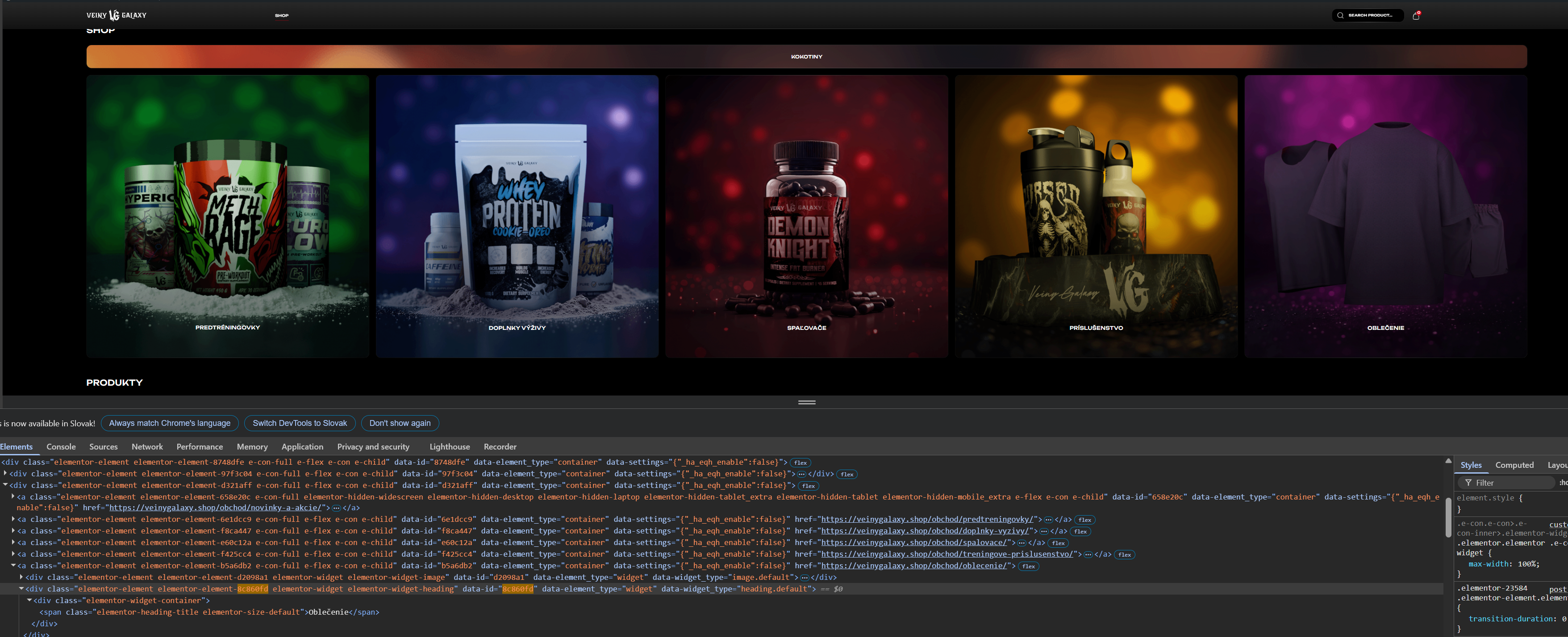Open the Príslušenstvo category card
The image size is (1568, 637).
[x=1096, y=216]
